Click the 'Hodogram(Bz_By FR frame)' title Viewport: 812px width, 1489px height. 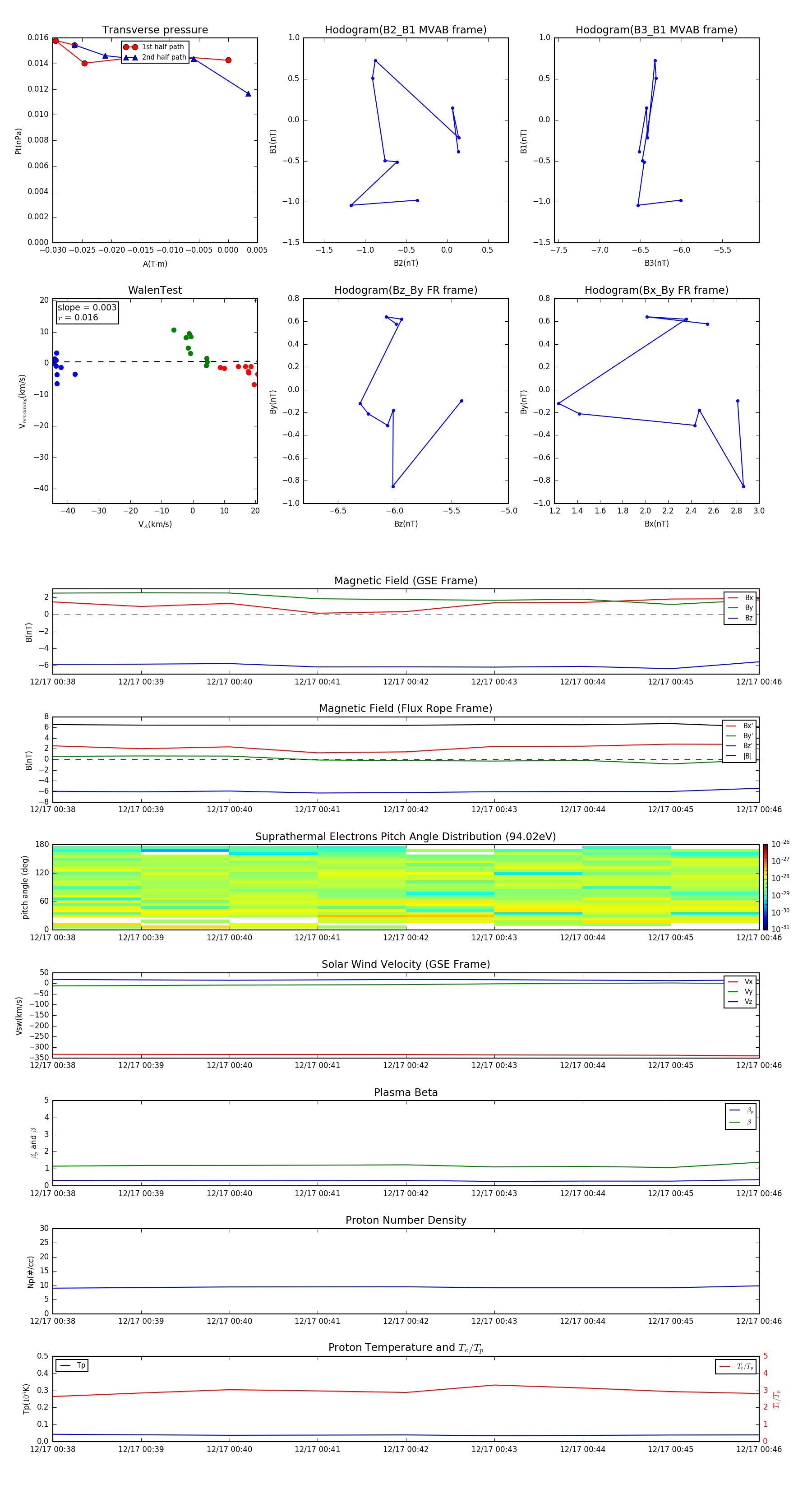(x=406, y=290)
